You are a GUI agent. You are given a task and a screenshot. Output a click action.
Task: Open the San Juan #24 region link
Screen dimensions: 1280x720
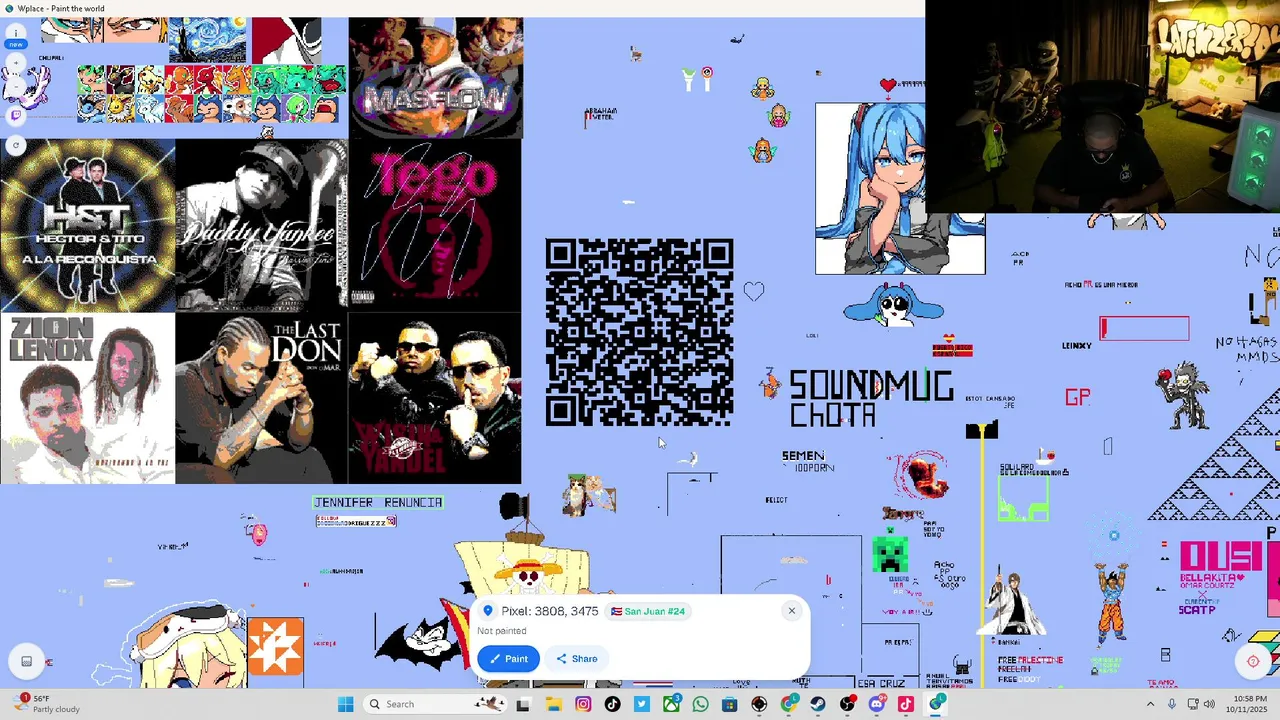(x=649, y=611)
